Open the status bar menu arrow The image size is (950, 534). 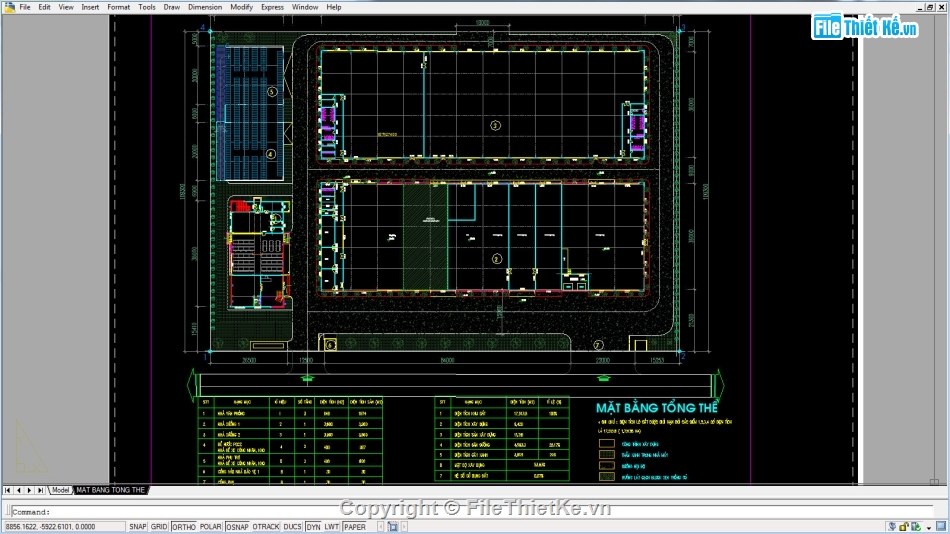click(x=929, y=528)
